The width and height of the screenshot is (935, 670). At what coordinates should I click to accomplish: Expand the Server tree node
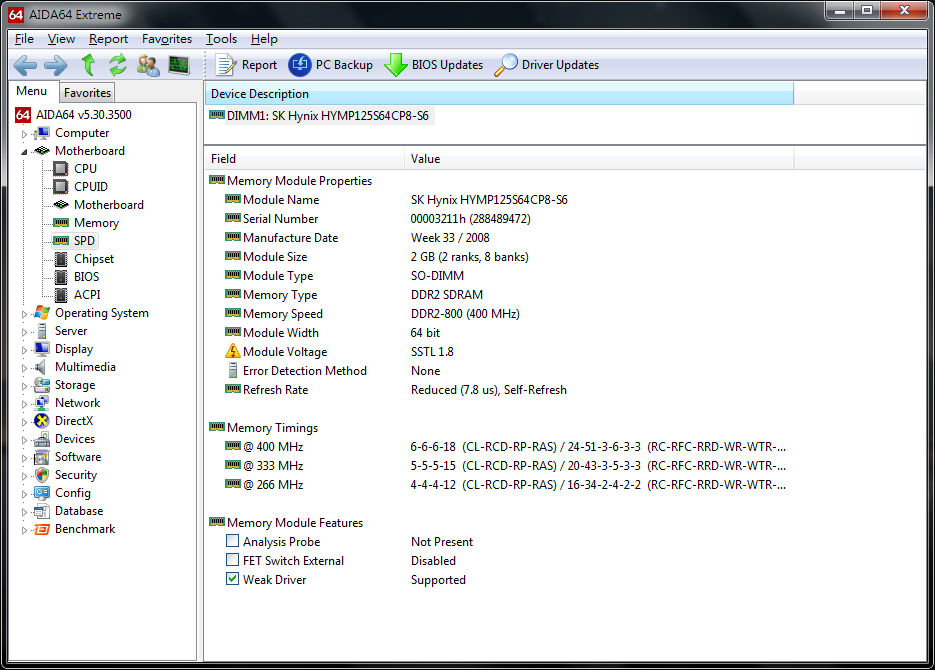[x=24, y=332]
